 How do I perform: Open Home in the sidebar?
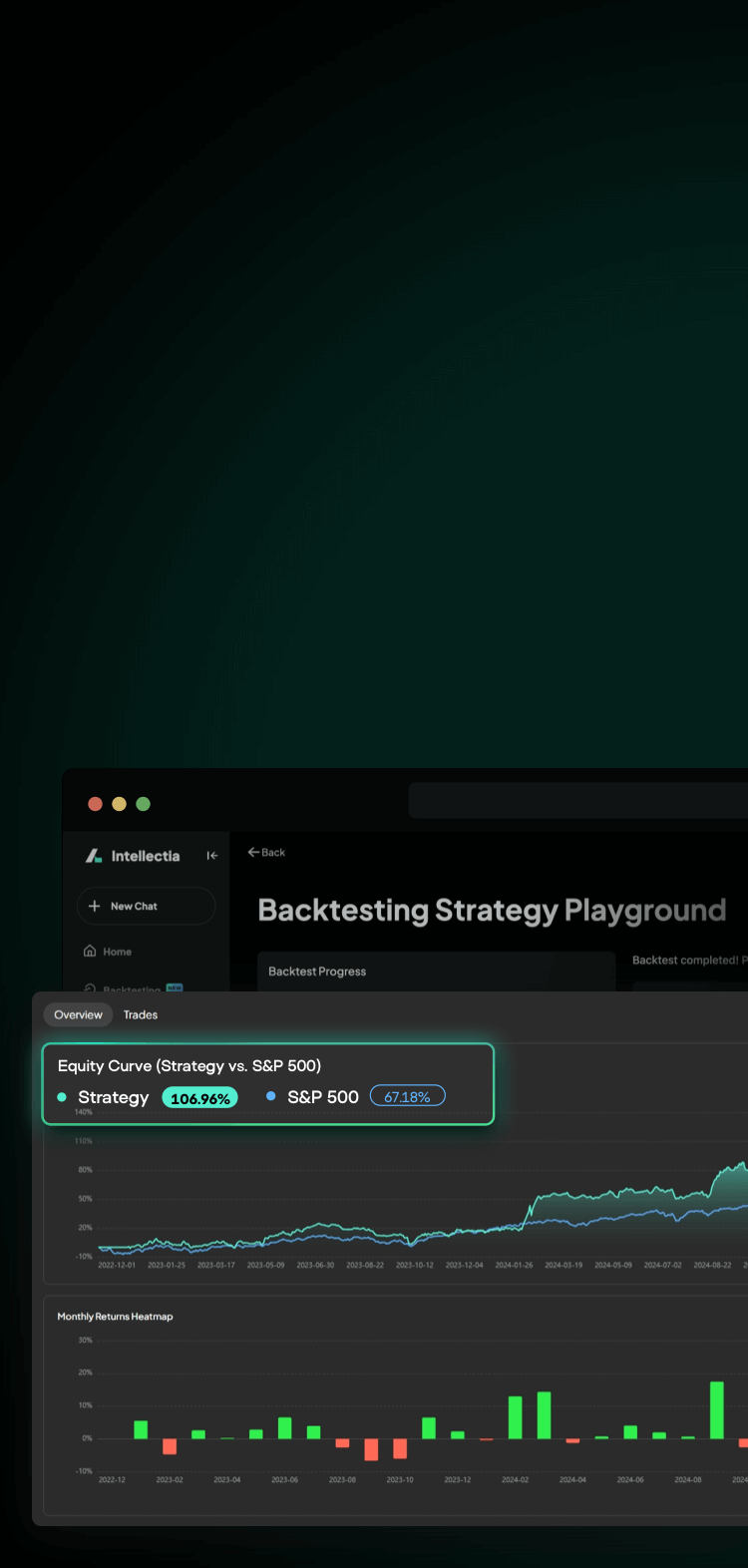tap(117, 952)
